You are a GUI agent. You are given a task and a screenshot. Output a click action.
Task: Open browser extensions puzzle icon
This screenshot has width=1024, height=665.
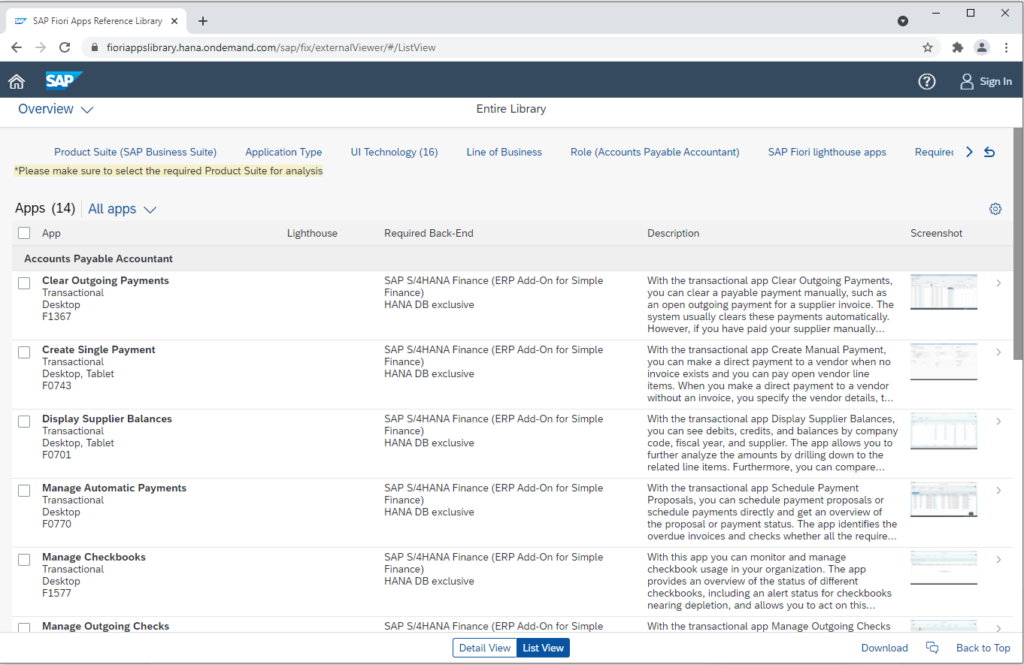(x=957, y=47)
